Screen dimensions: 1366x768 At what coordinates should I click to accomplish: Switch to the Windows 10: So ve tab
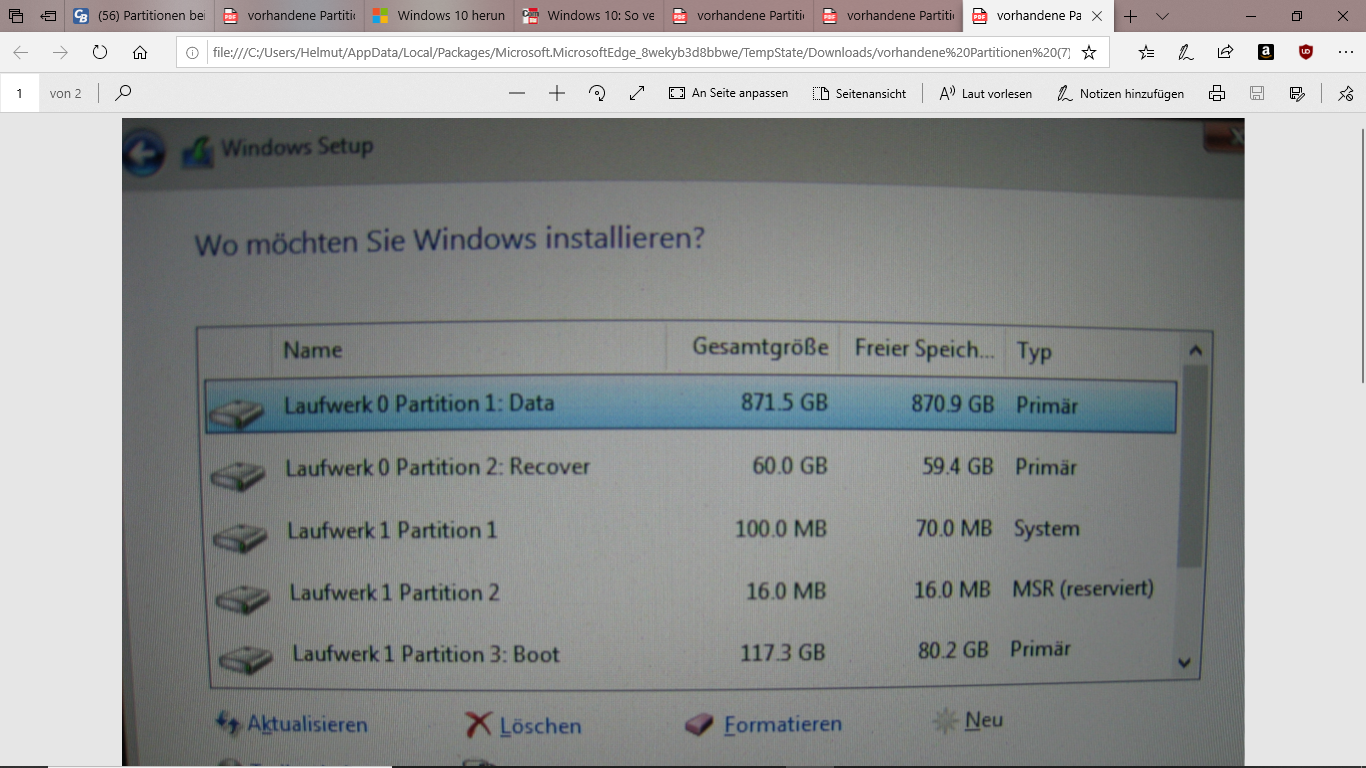589,16
